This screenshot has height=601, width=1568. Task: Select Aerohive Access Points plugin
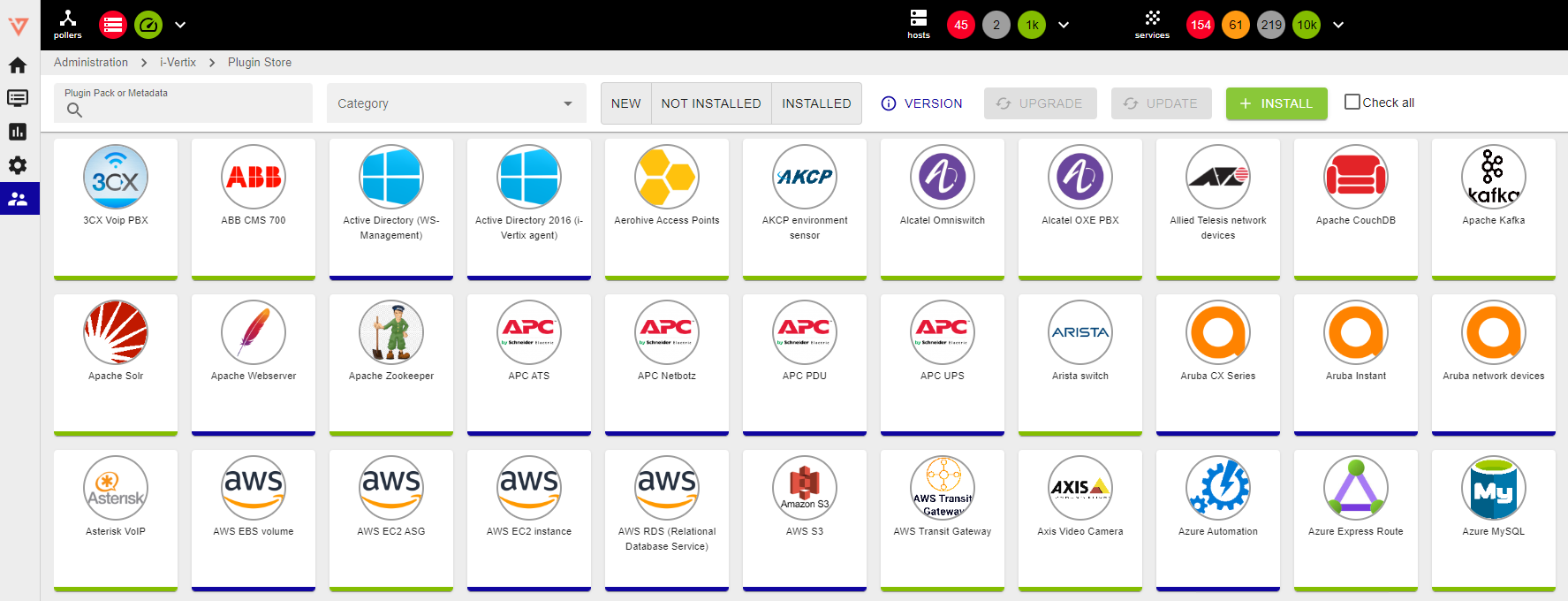[x=667, y=209]
